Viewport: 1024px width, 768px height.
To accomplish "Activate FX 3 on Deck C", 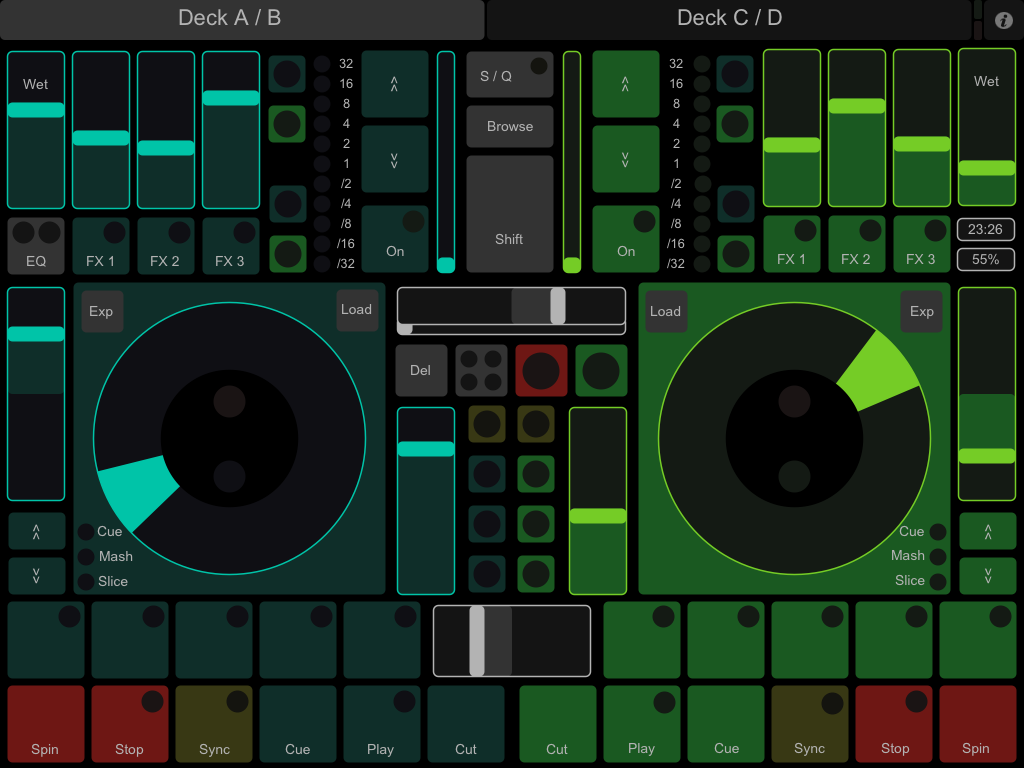I will [x=921, y=243].
